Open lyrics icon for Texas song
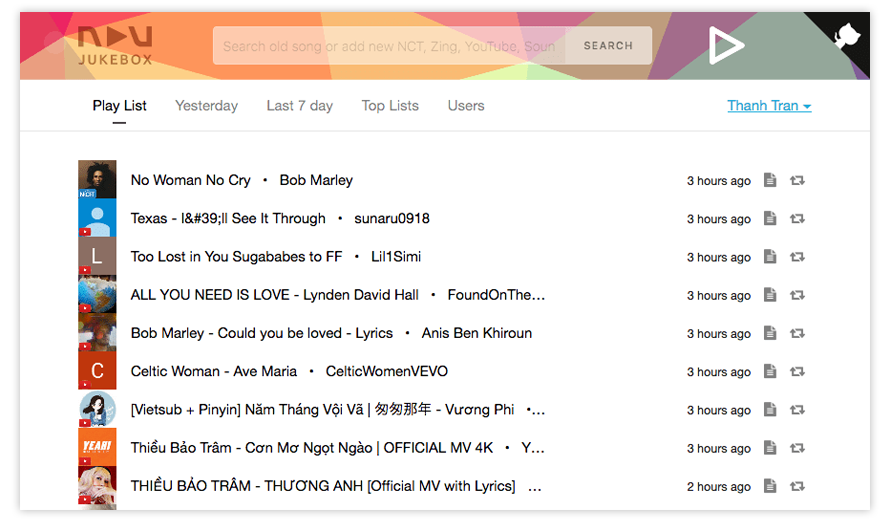The height and width of the screenshot is (521, 890). click(x=770, y=218)
